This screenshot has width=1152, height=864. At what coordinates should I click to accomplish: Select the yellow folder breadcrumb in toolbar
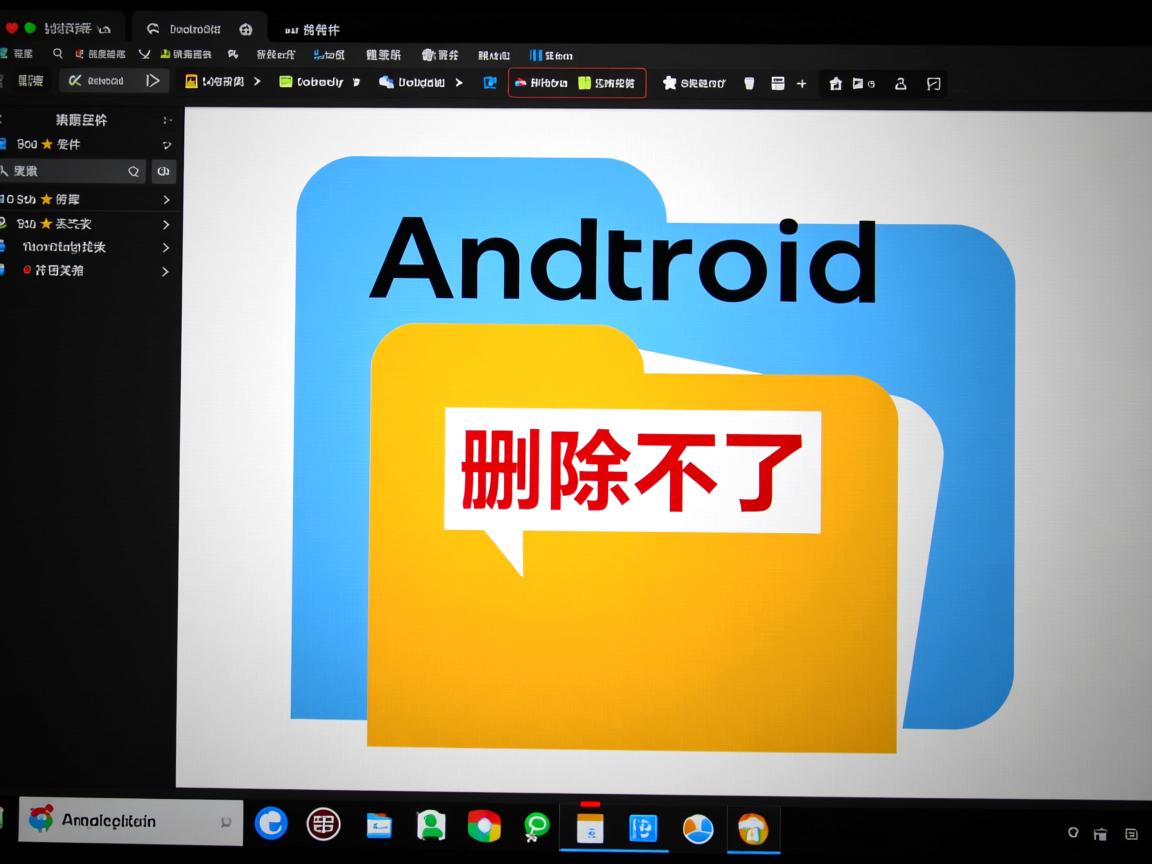pos(215,82)
